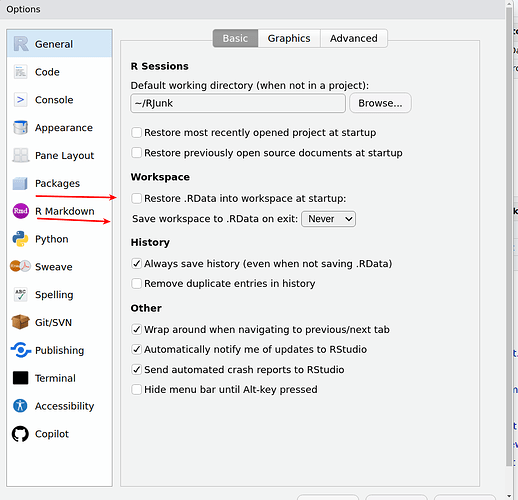
Task: Disable automatic RStudio update notifications
Action: click(x=136, y=349)
